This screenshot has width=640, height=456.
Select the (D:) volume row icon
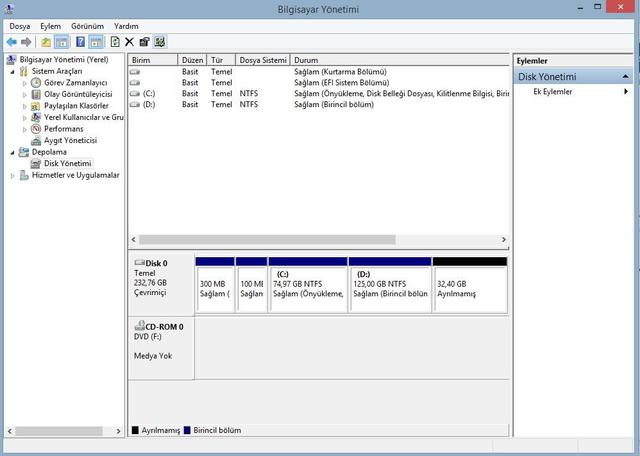point(135,105)
